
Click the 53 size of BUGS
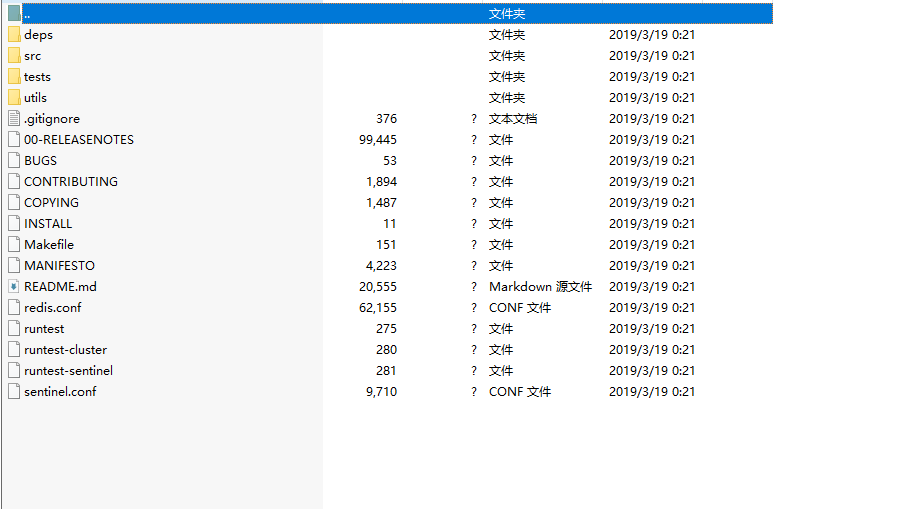click(x=390, y=161)
